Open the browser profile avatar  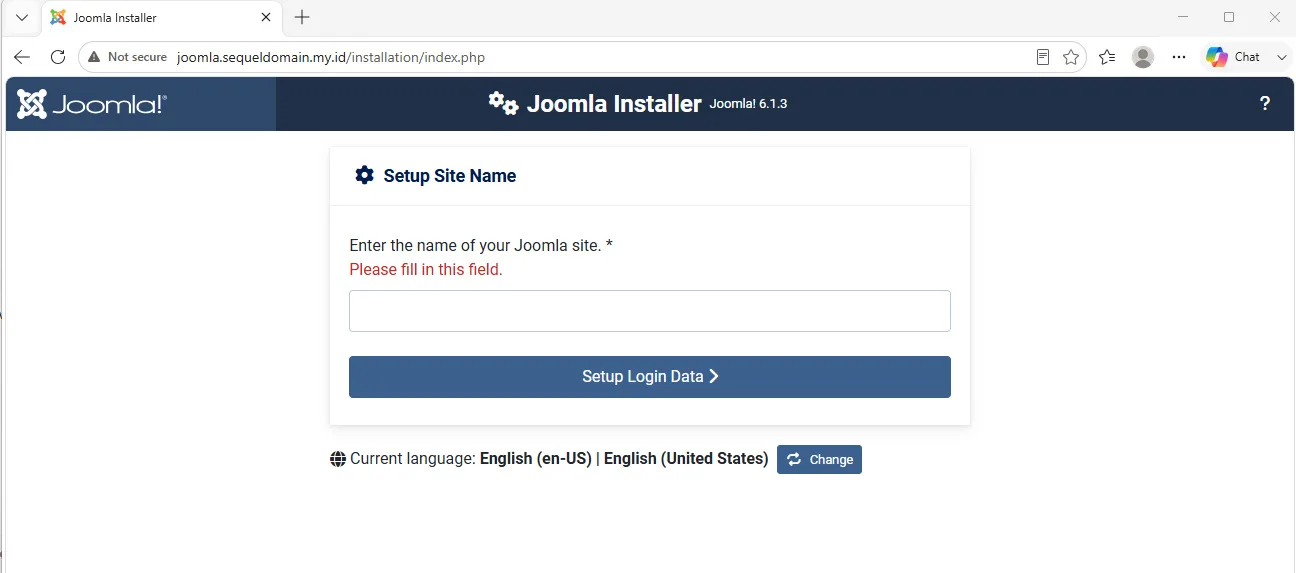1143,57
